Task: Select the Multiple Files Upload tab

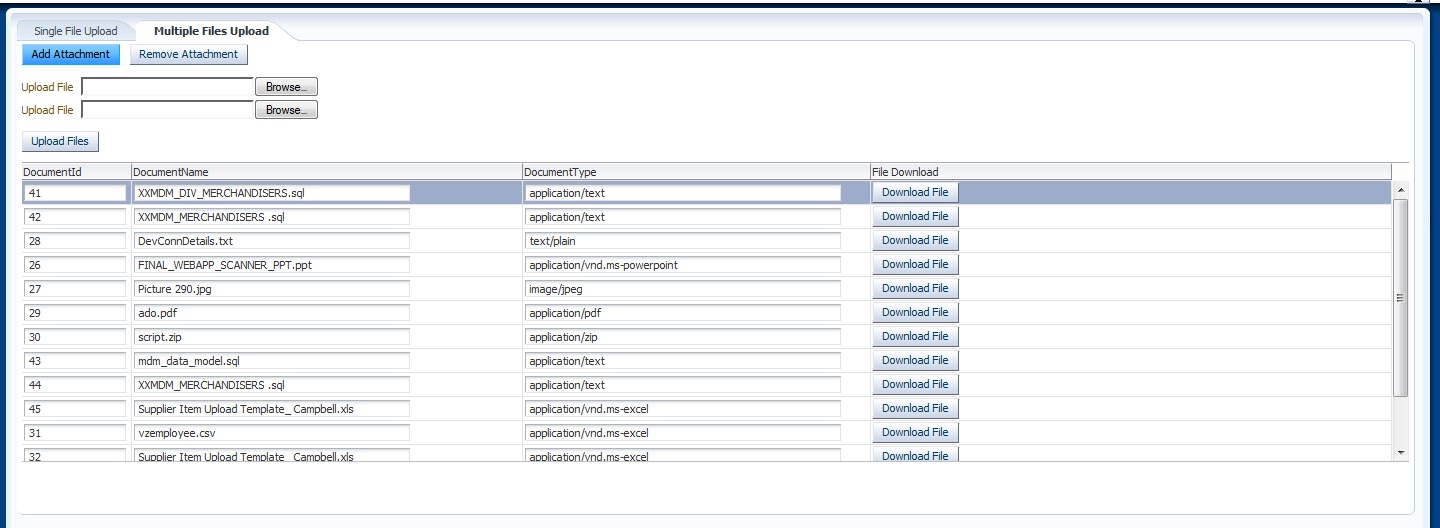Action: (211, 31)
